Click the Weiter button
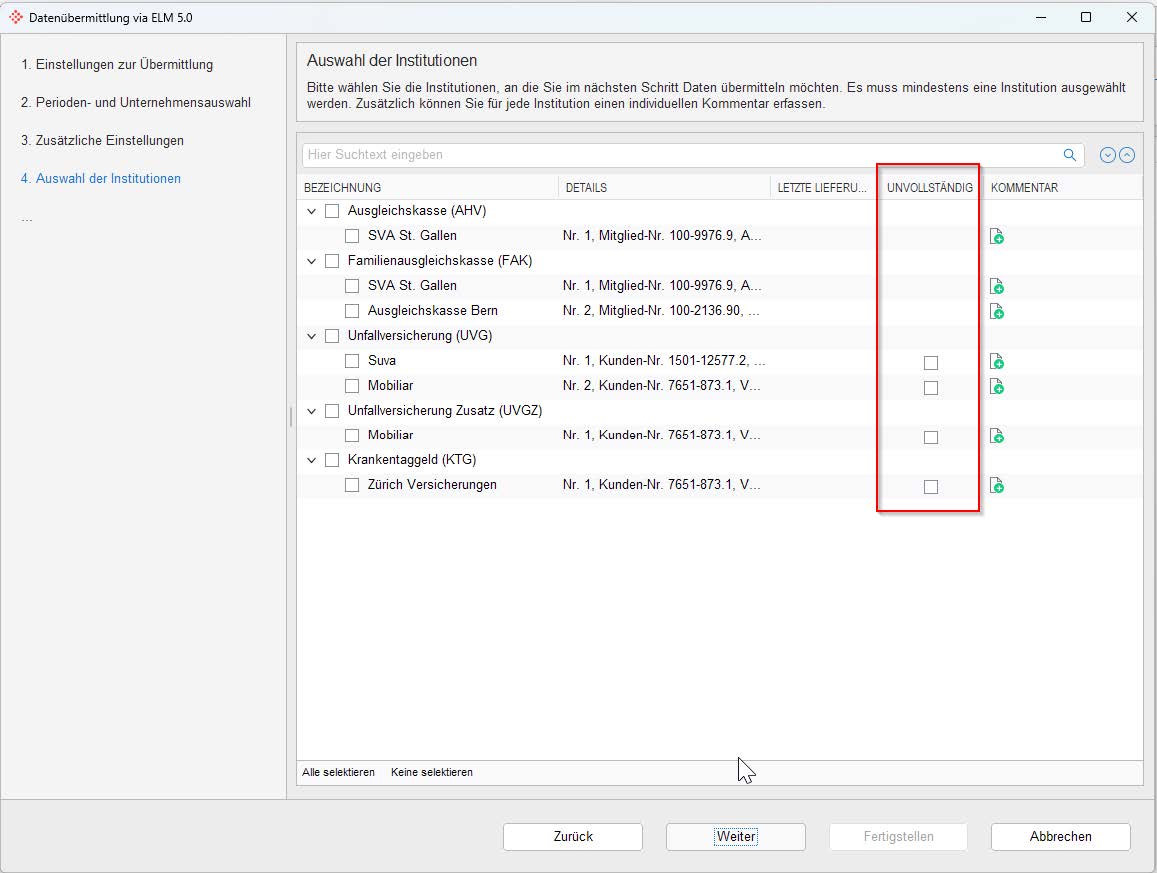The width and height of the screenshot is (1157, 873). click(735, 837)
